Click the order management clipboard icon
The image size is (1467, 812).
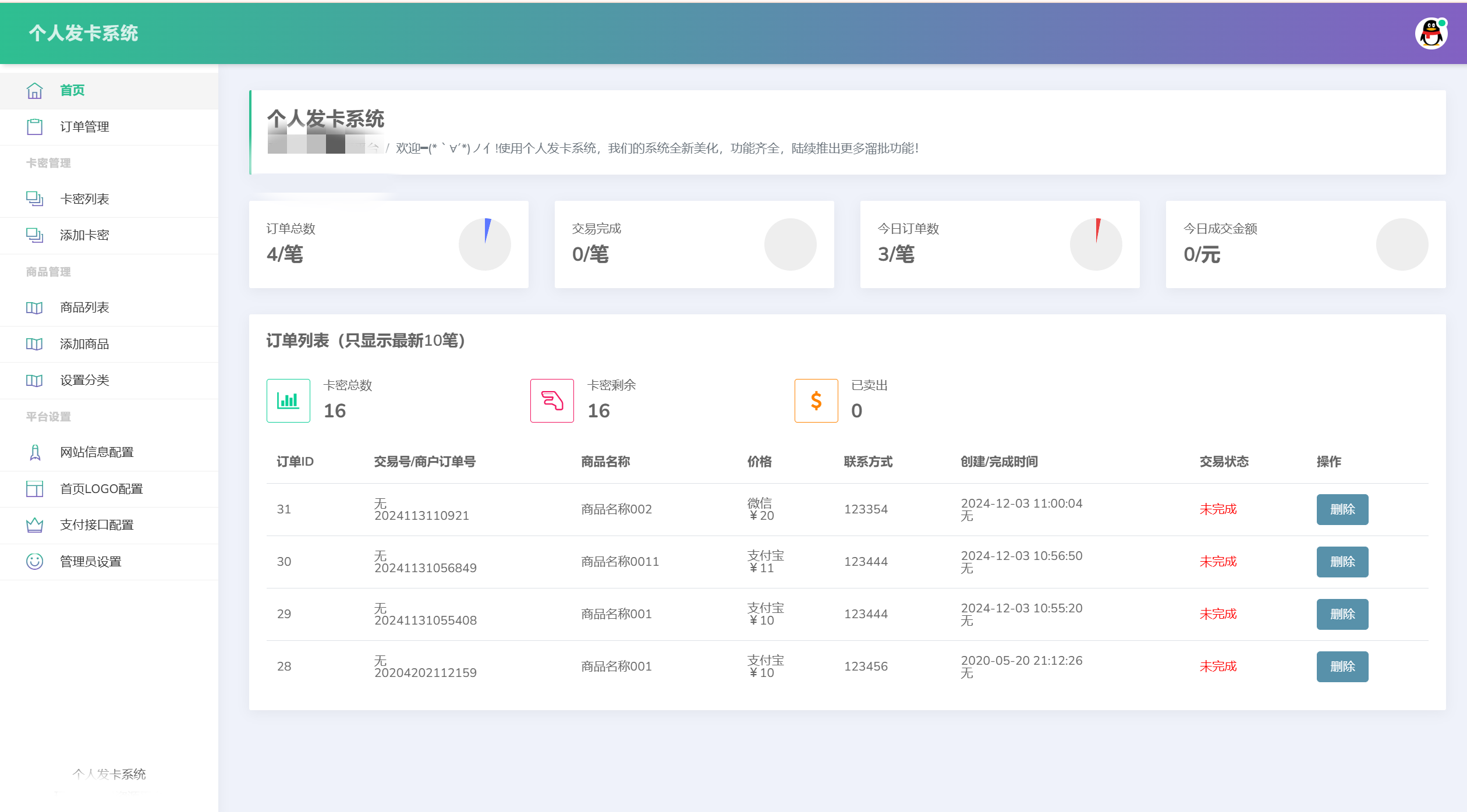34,127
